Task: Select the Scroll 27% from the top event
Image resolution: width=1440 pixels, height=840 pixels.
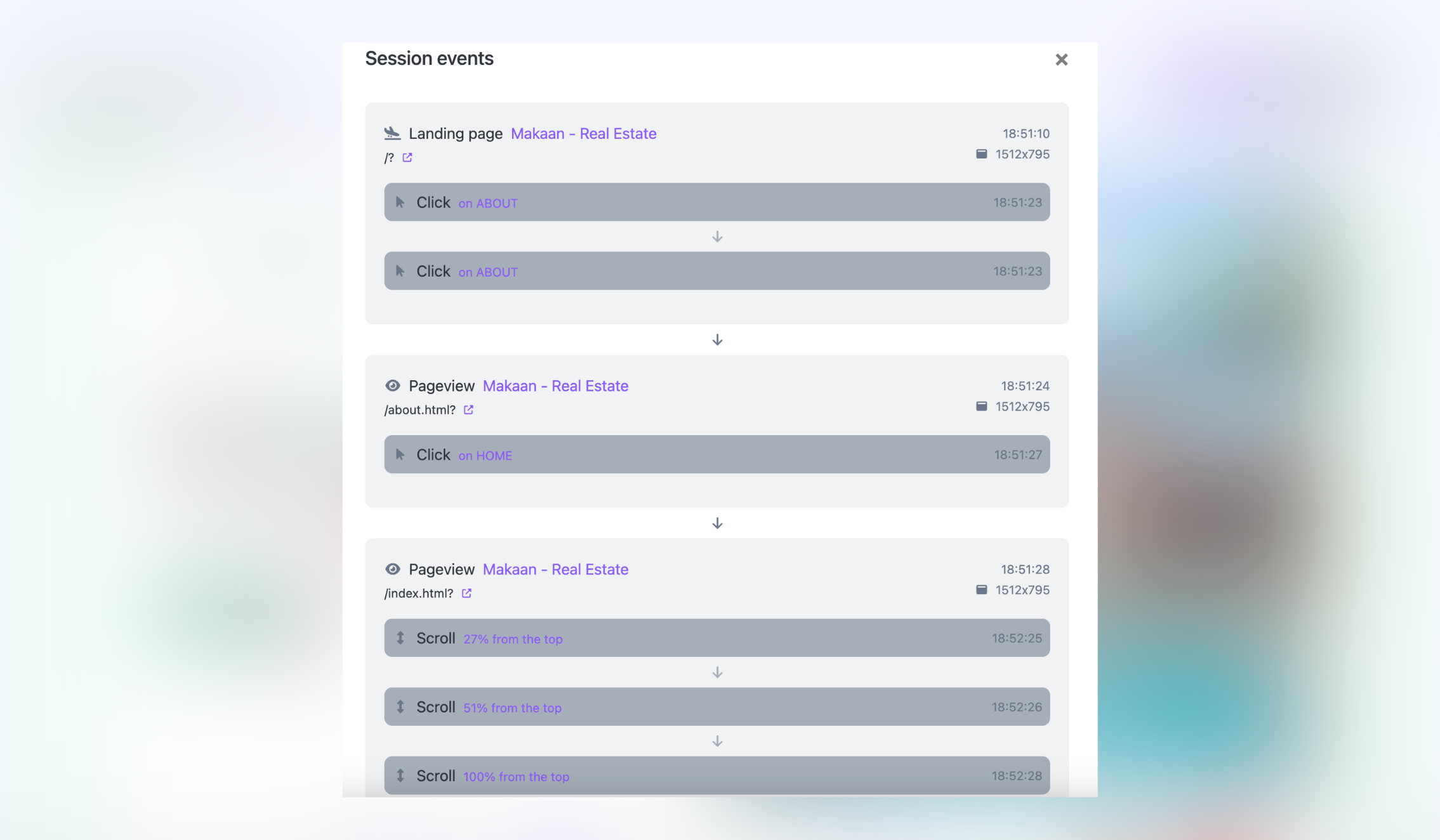Action: [717, 638]
